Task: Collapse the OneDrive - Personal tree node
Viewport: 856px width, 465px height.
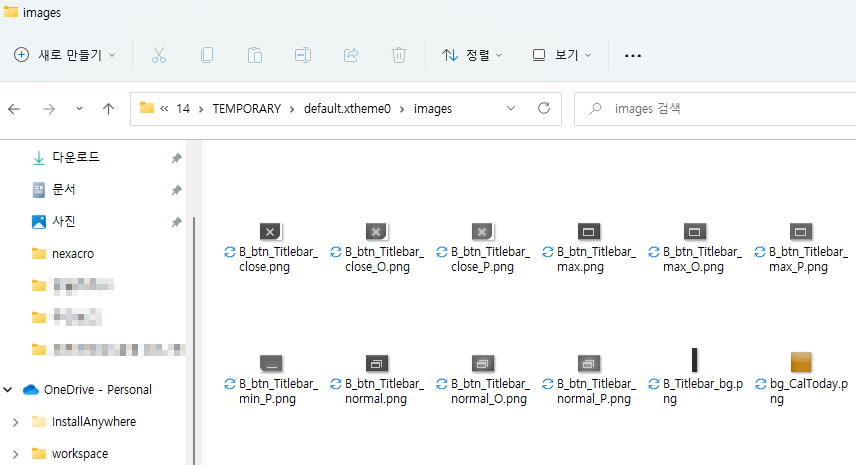Action: pyautogui.click(x=8, y=390)
